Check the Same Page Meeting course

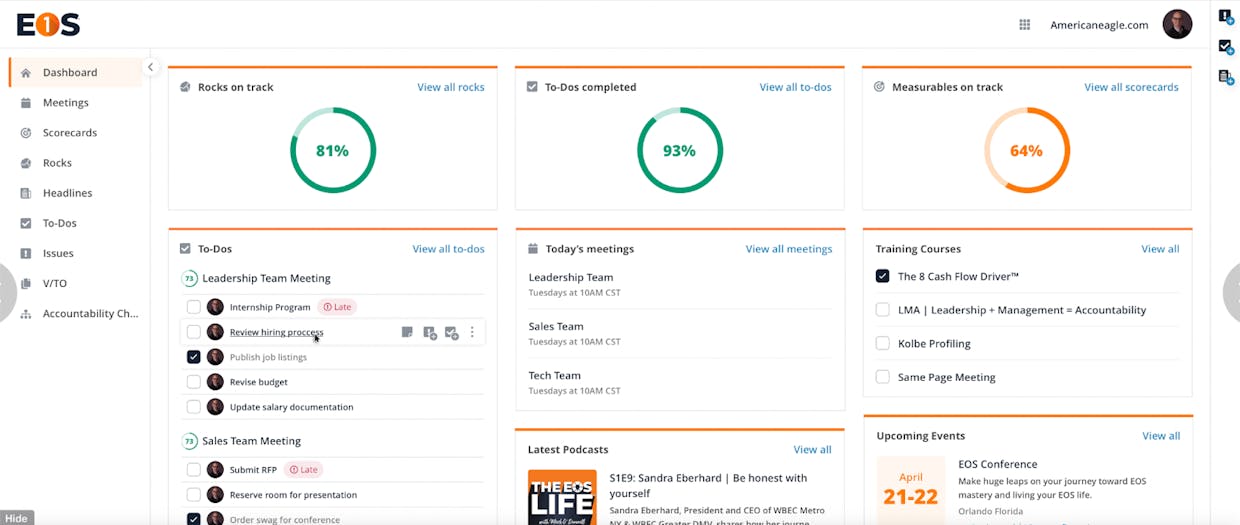883,377
